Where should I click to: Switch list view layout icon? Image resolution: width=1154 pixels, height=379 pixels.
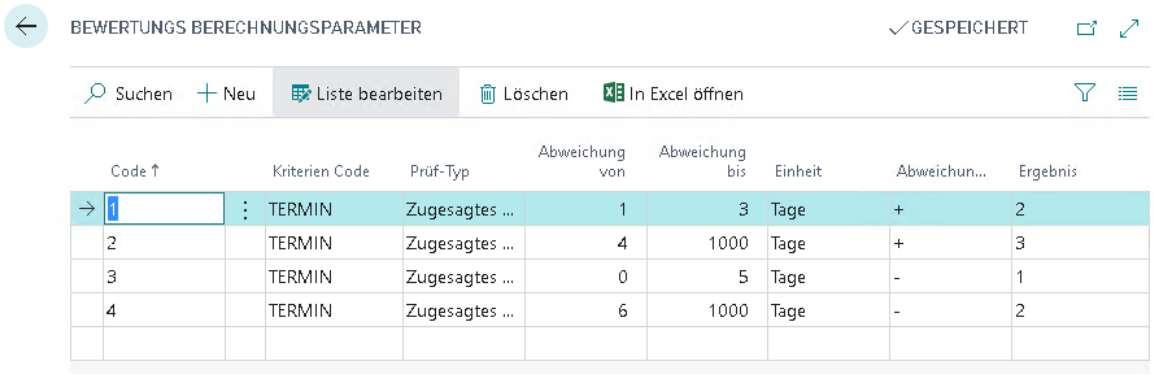click(x=1128, y=93)
